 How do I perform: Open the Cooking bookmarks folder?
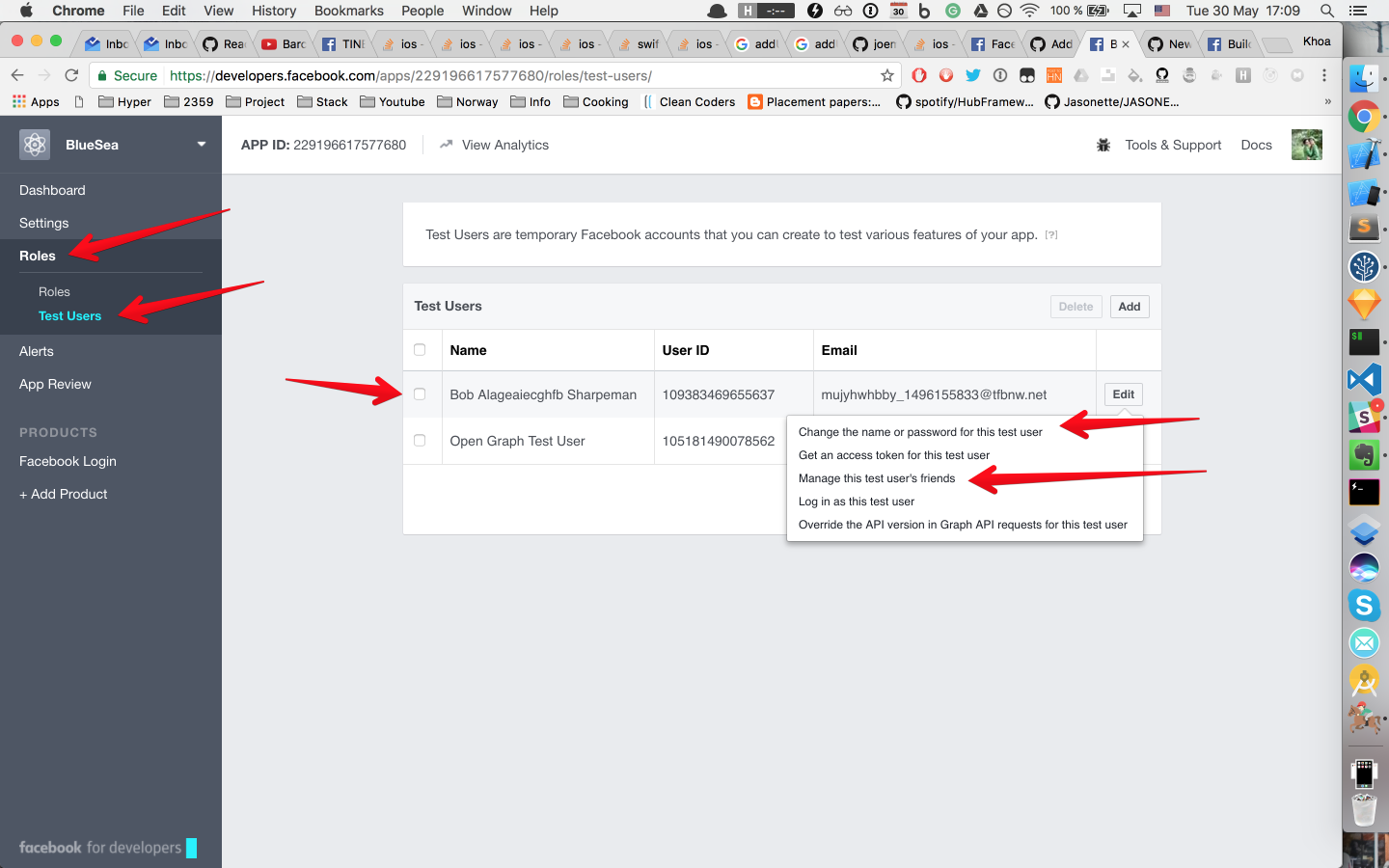coord(596,101)
